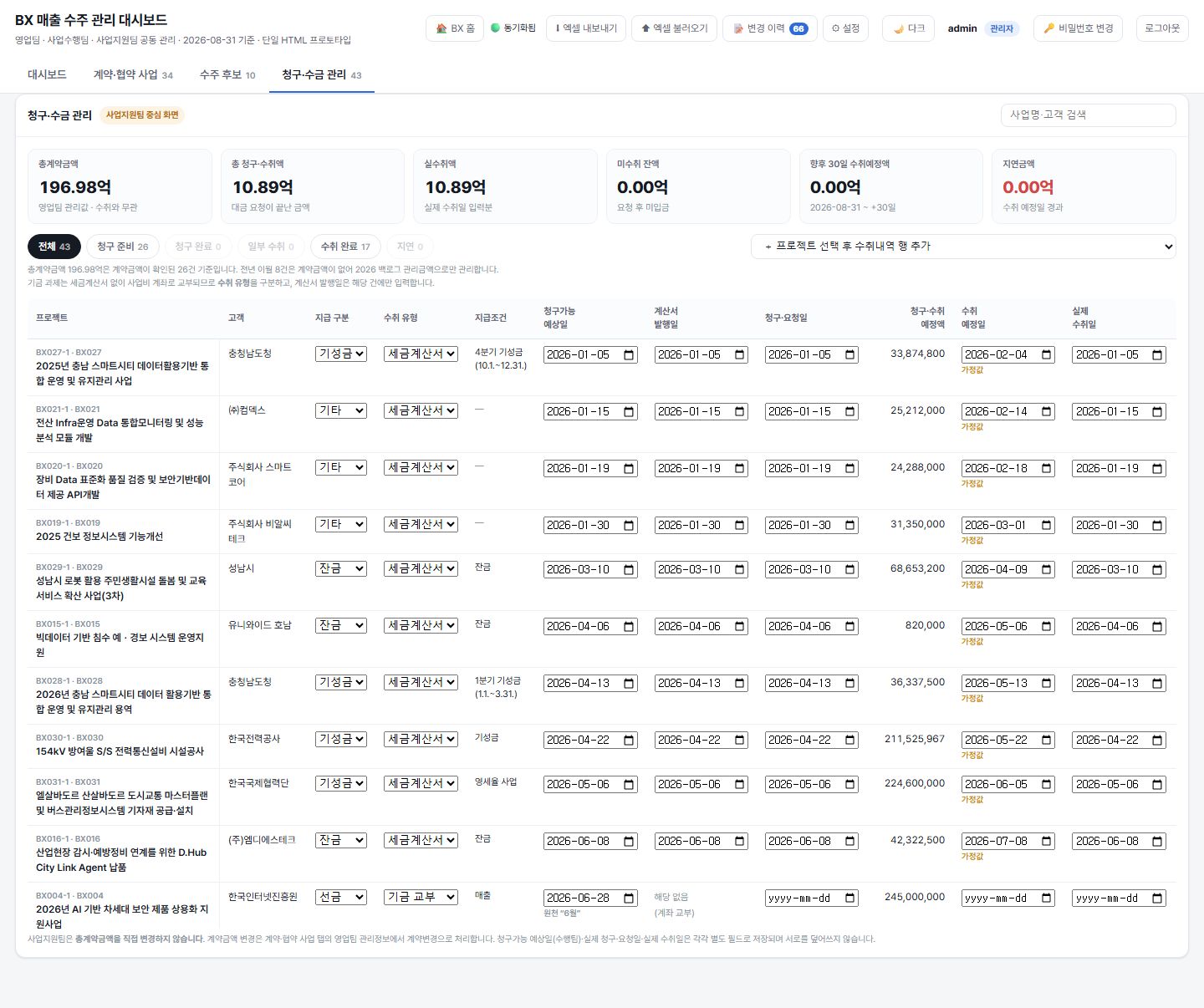Expand the 프로젝트 선택 후 수취내역 행 추가 dropdown
Screen dimensions: 1204x1008
click(963, 247)
